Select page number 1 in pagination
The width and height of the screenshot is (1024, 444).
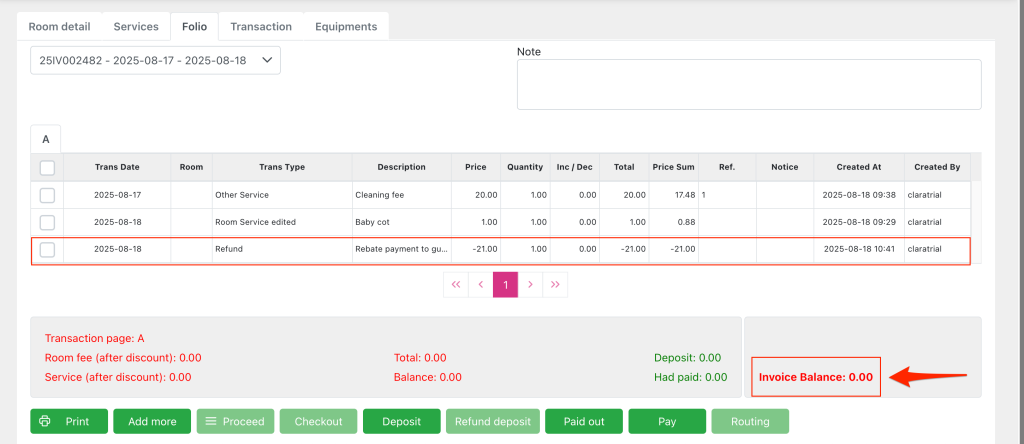pyautogui.click(x=505, y=284)
